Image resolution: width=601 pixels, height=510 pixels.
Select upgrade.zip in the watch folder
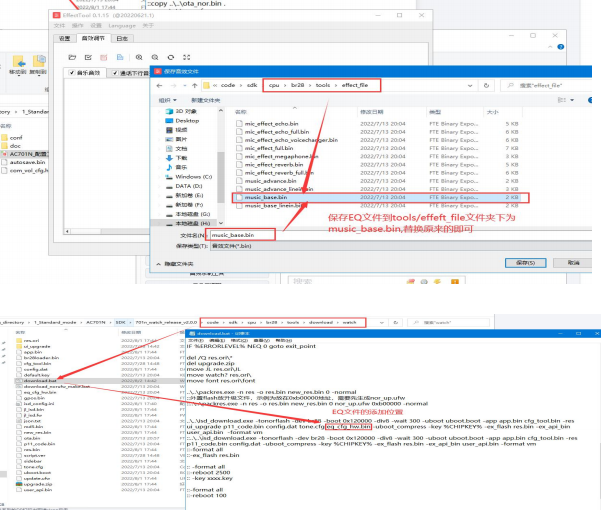38,484
